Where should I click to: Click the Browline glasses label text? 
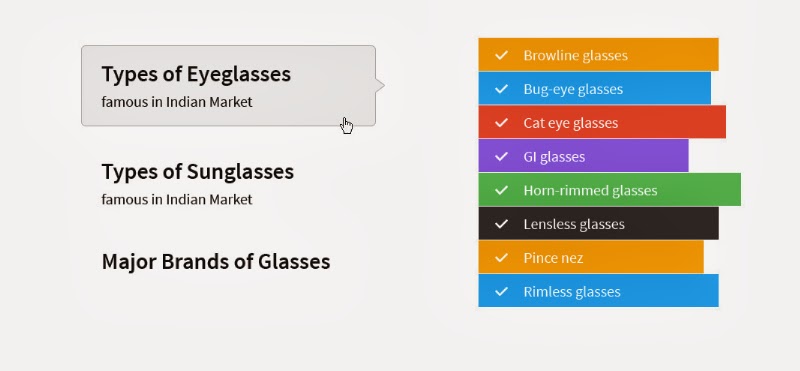[x=576, y=55]
